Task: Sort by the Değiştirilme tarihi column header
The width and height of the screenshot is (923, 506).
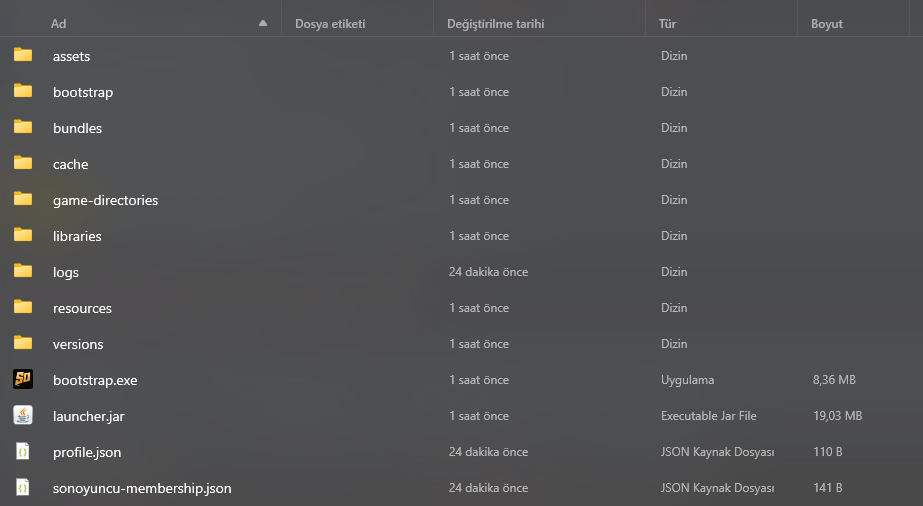Action: pos(496,24)
